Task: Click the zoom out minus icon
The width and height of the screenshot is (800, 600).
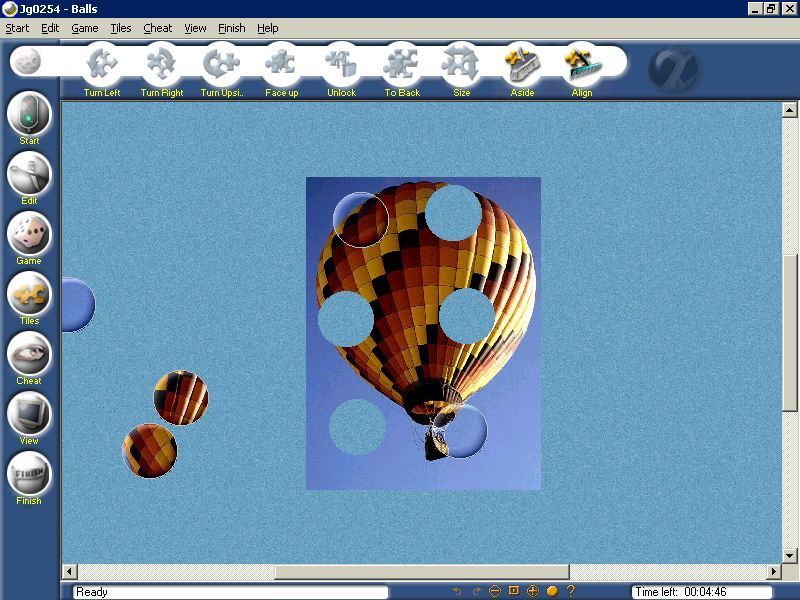Action: click(x=494, y=591)
